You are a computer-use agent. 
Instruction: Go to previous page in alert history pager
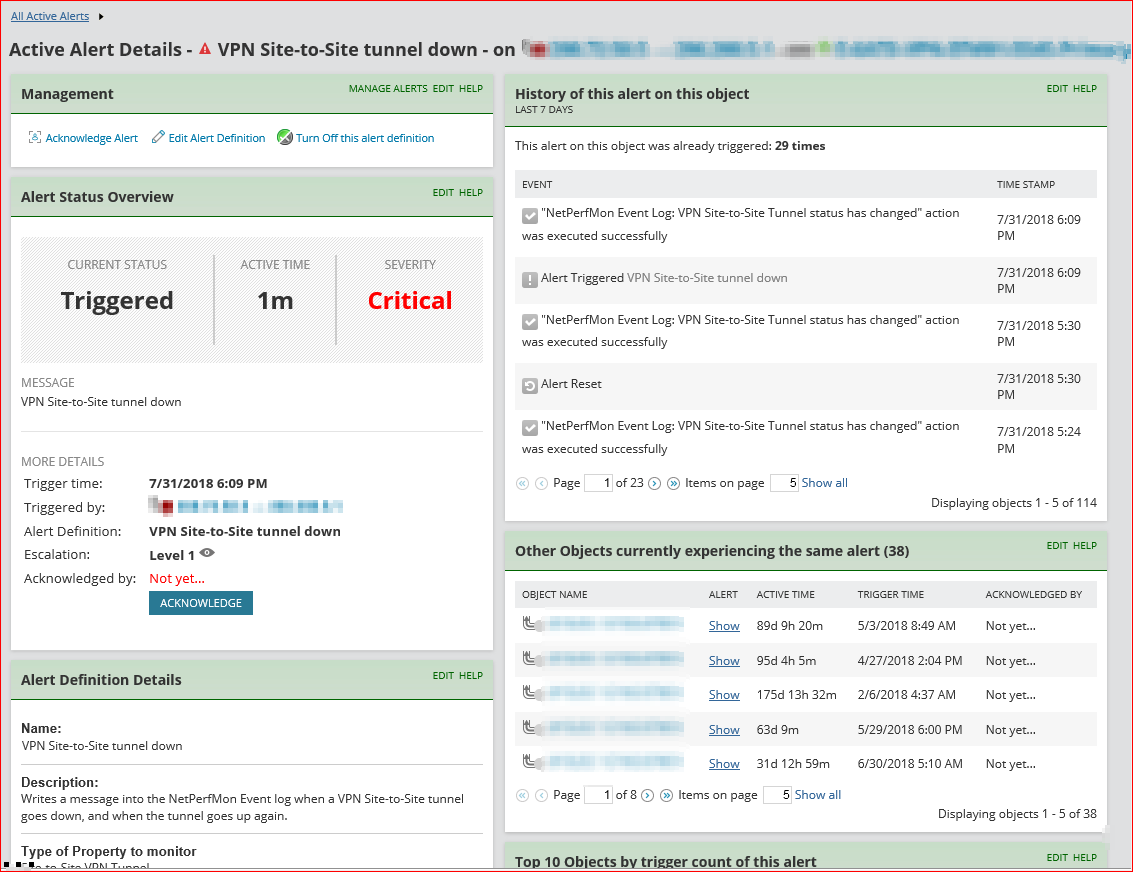pos(540,483)
